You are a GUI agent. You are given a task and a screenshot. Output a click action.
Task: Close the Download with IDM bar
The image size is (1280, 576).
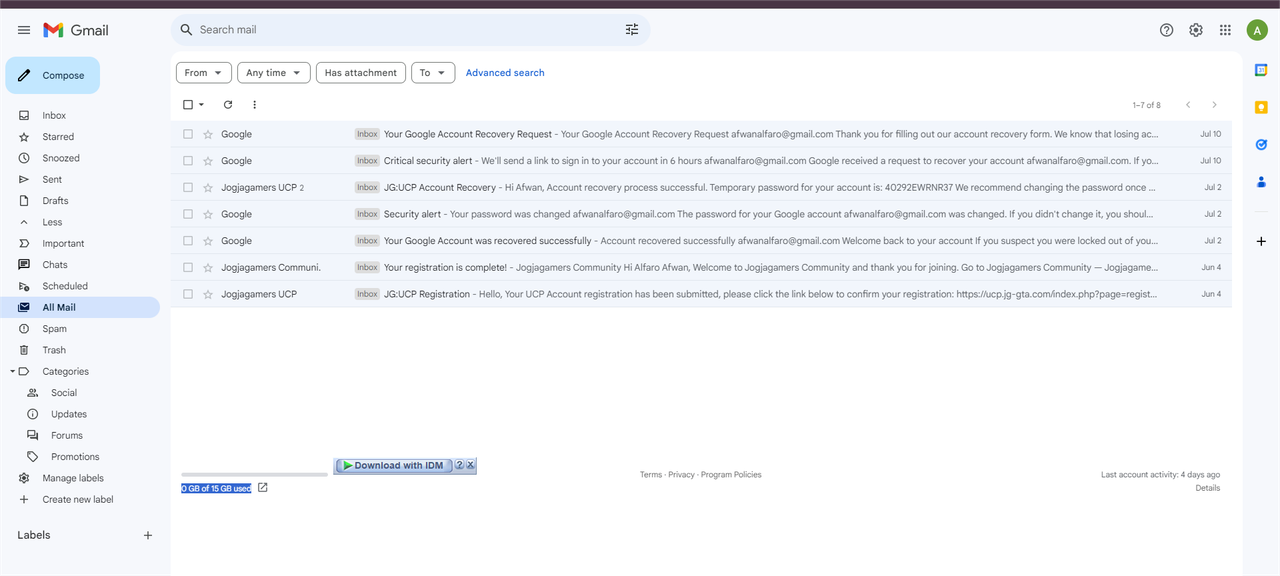470,465
